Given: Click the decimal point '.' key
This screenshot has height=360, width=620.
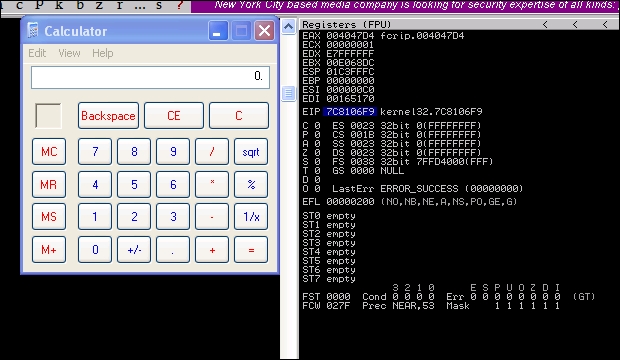Looking at the screenshot, I should (173, 250).
